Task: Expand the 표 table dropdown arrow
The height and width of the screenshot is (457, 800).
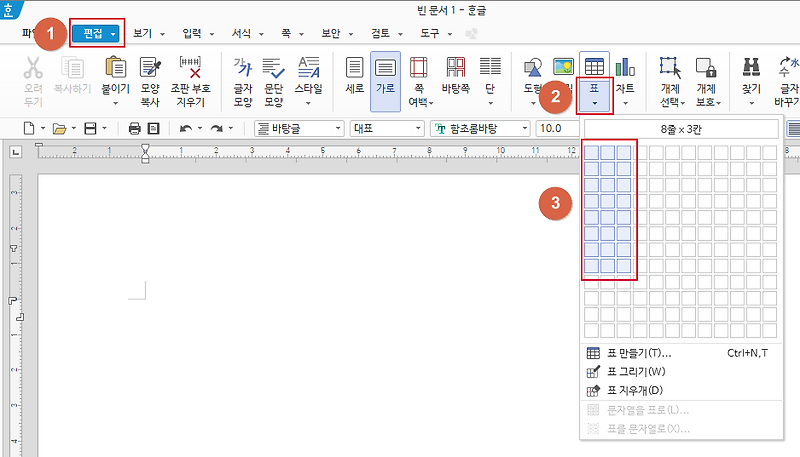Action: pyautogui.click(x=594, y=104)
